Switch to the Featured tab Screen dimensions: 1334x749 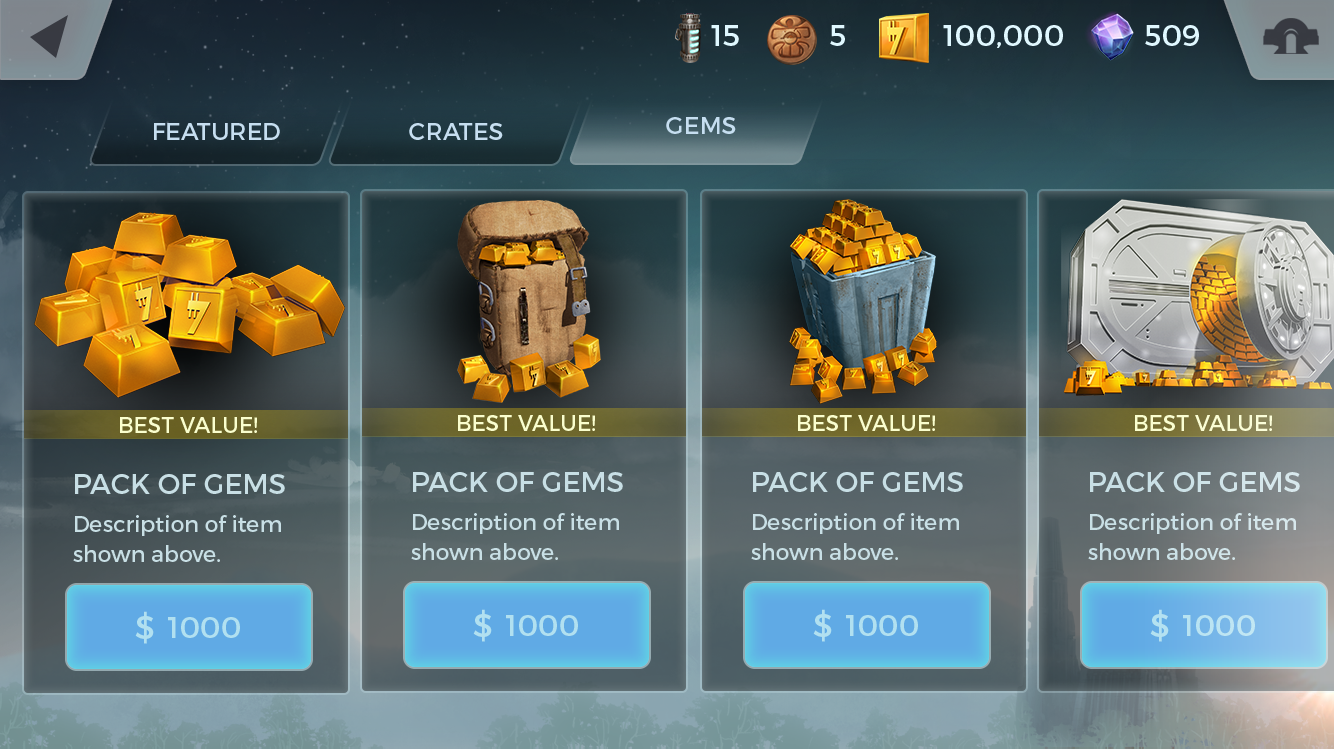pyautogui.click(x=215, y=132)
